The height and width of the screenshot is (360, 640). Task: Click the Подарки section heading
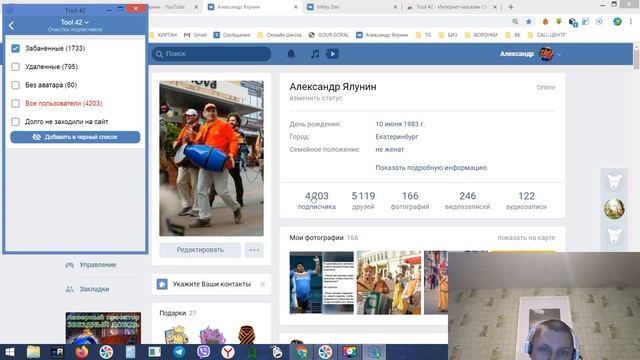click(x=173, y=313)
